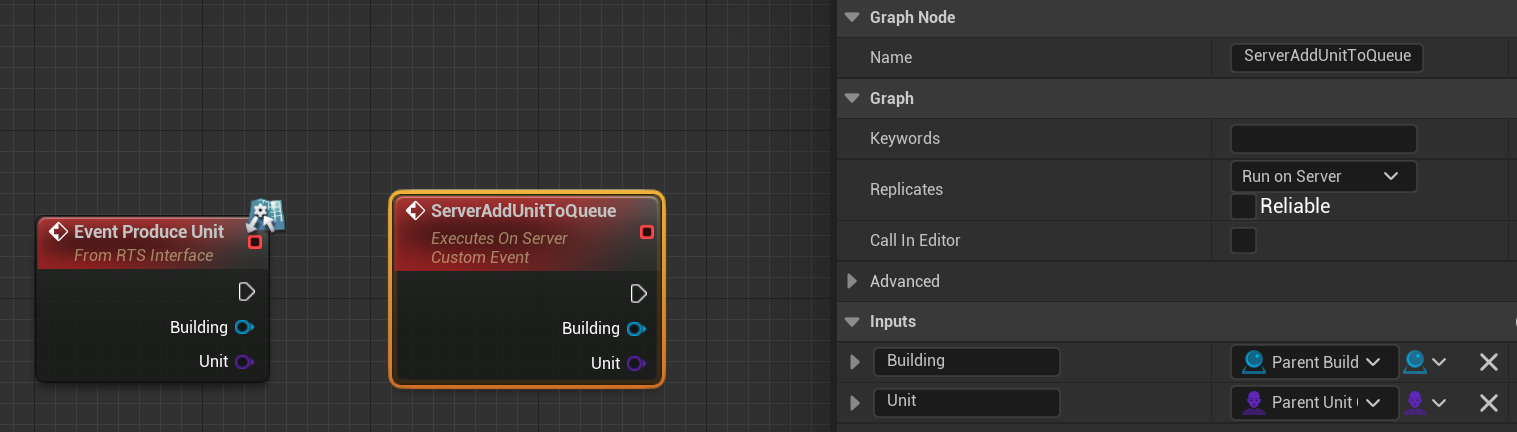The image size is (1517, 432).
Task: Click the Building output pin on Event Produce Unit
Action: (x=243, y=327)
